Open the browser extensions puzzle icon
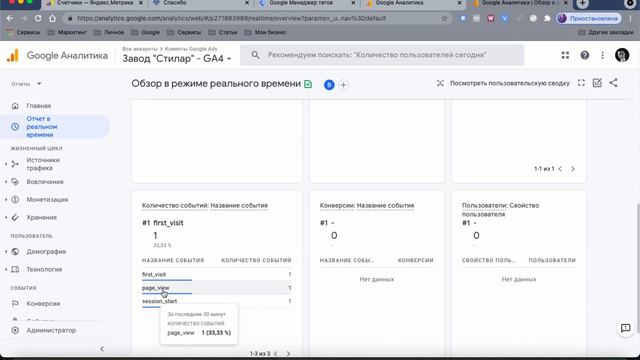640x360 pixels. coord(547,18)
